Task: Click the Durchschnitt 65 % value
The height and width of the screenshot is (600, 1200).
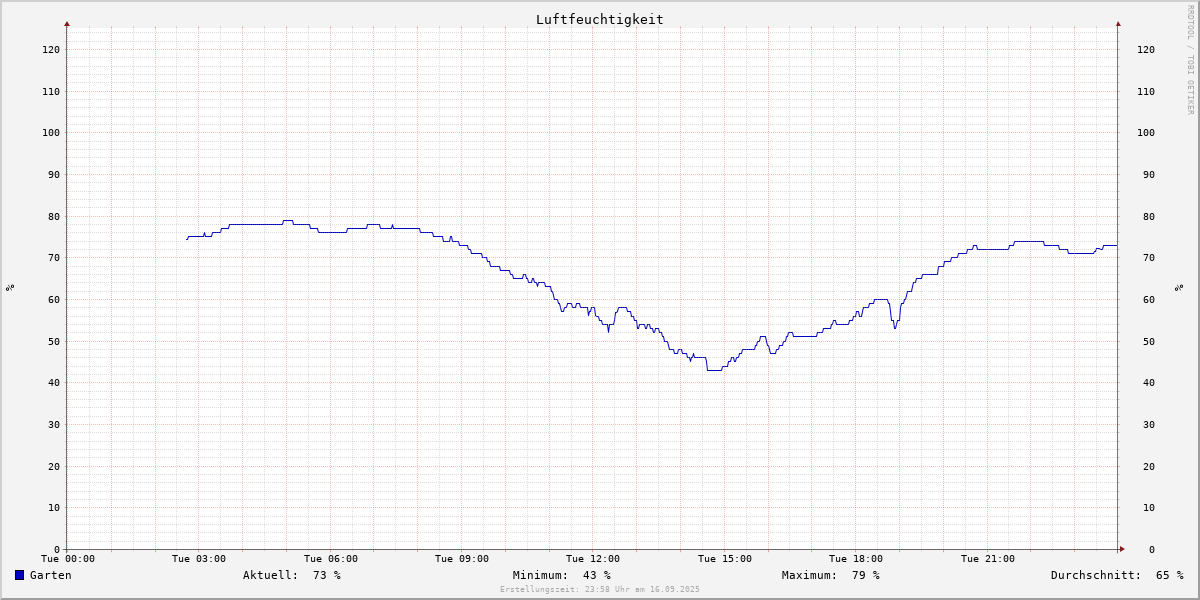Action: click(x=1116, y=575)
